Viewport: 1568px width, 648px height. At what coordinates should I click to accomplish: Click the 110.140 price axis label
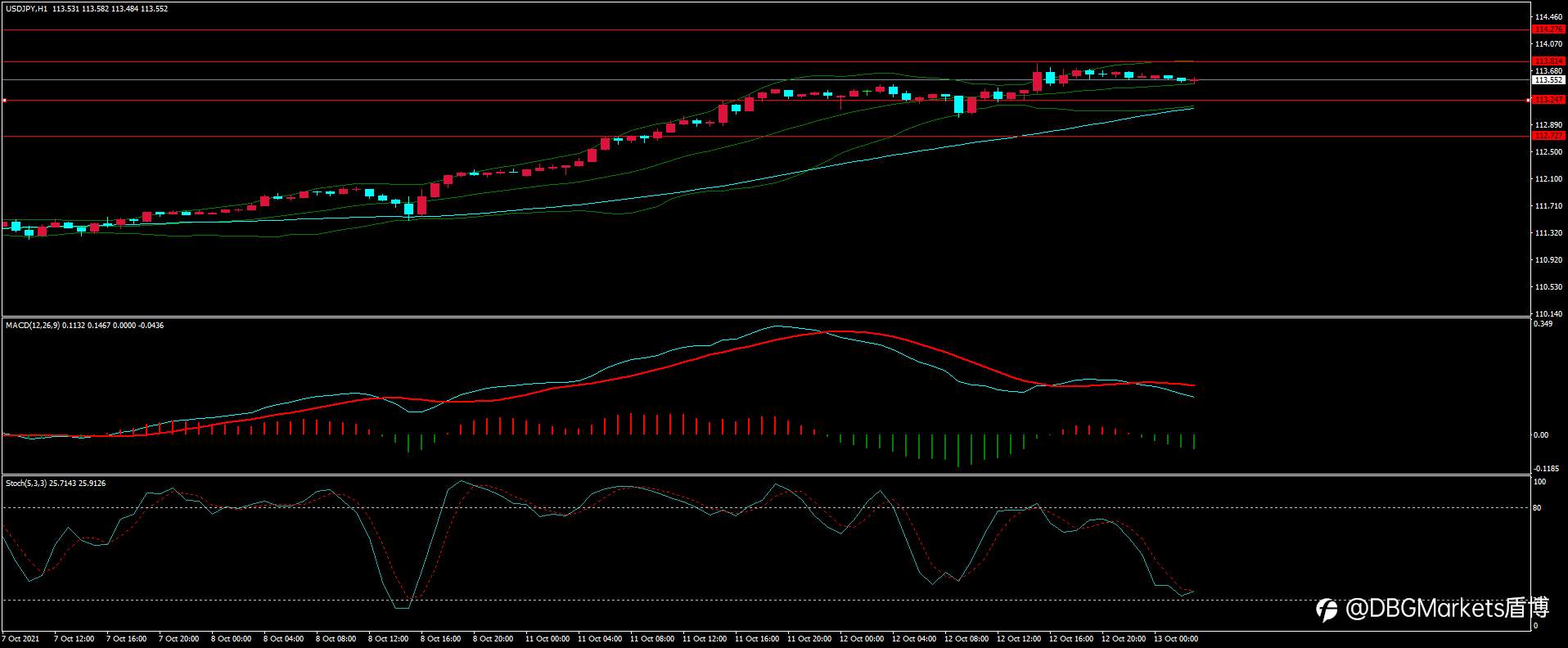1549,314
